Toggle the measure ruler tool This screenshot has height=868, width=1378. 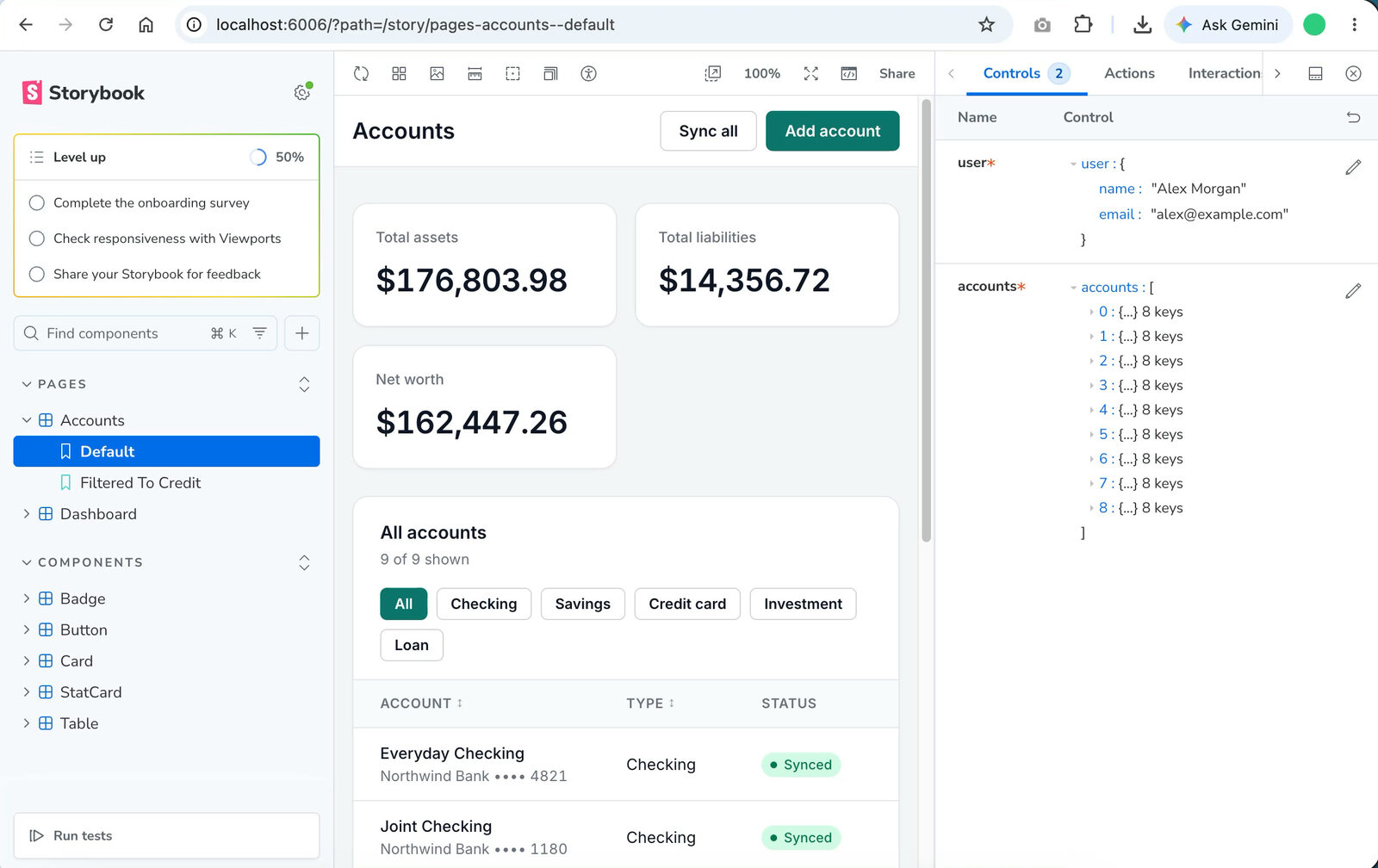click(x=475, y=74)
